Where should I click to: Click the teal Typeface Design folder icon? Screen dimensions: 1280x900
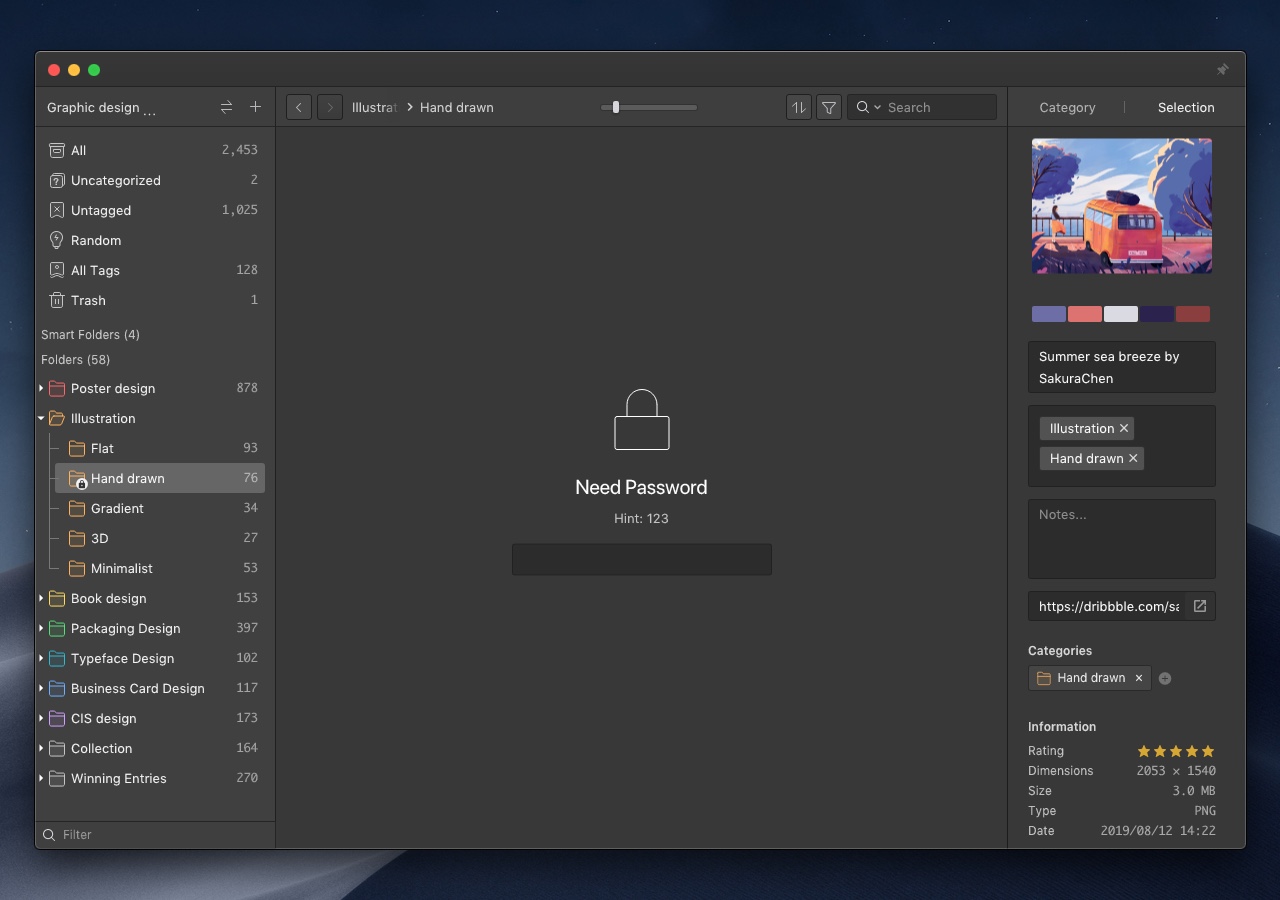tap(57, 658)
